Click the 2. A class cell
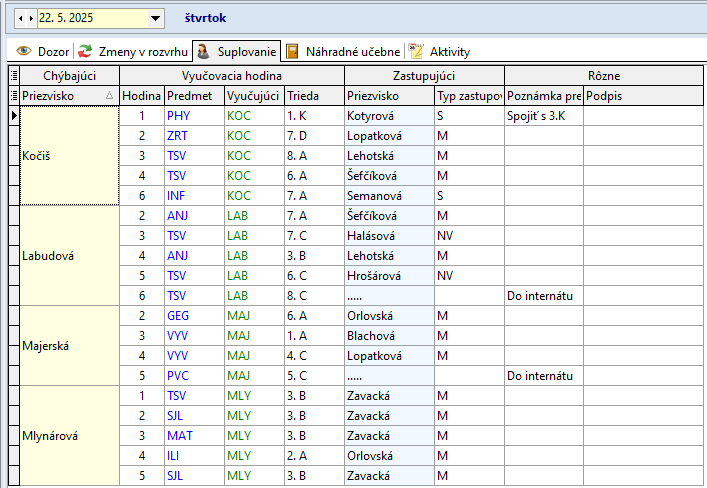 (314, 456)
